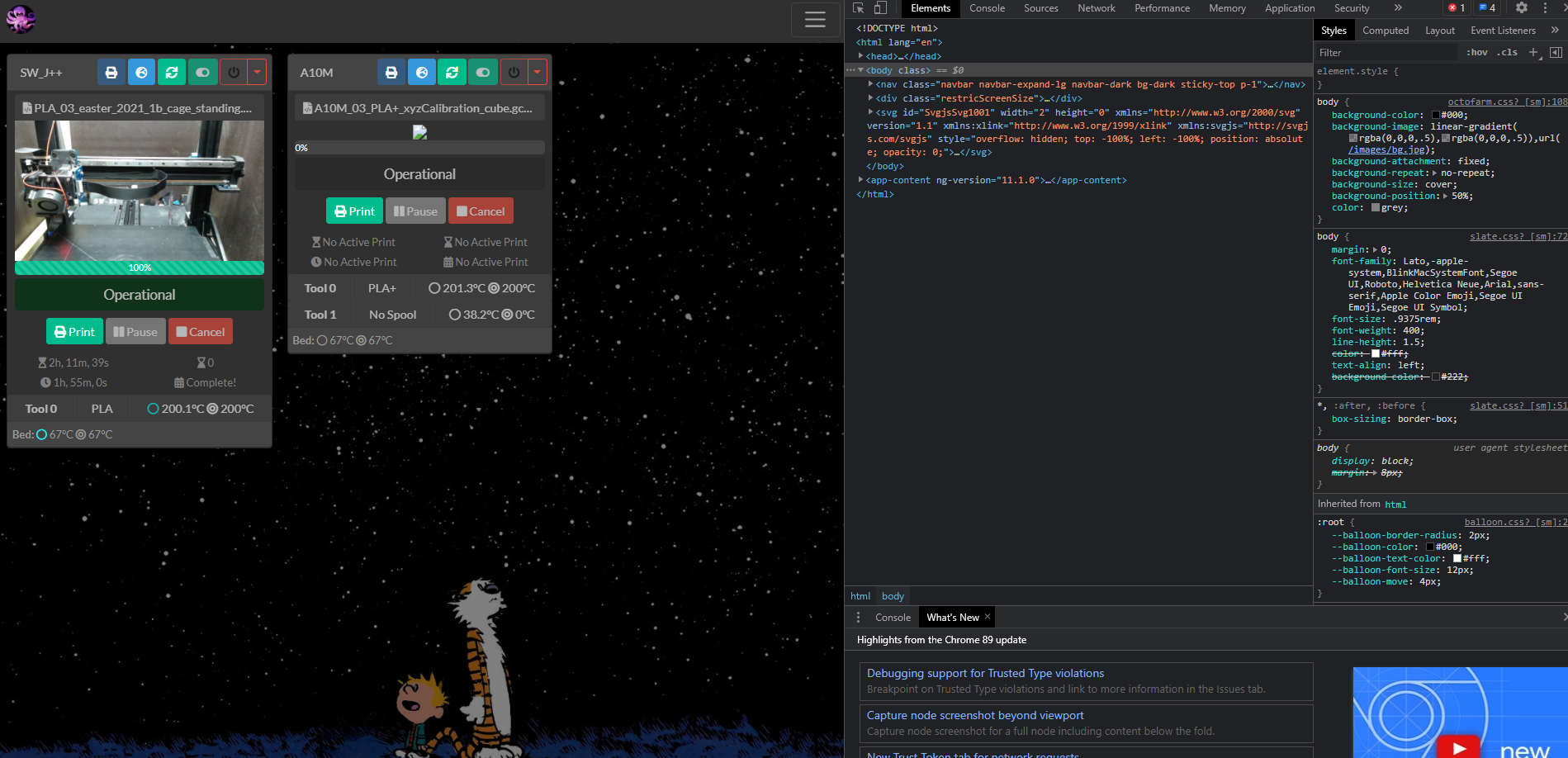Switch to the Network tab in DevTools
Screen dimensions: 1568x758
[1097, 8]
